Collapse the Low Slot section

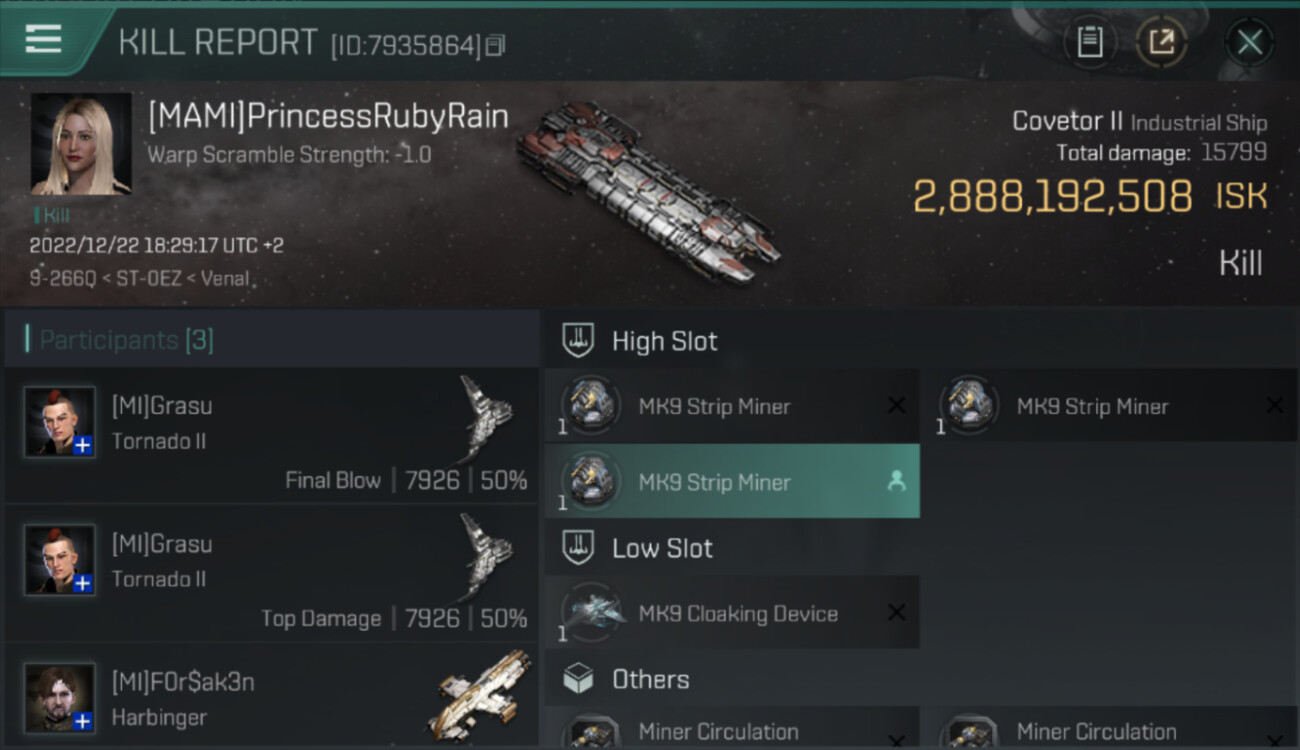point(662,548)
